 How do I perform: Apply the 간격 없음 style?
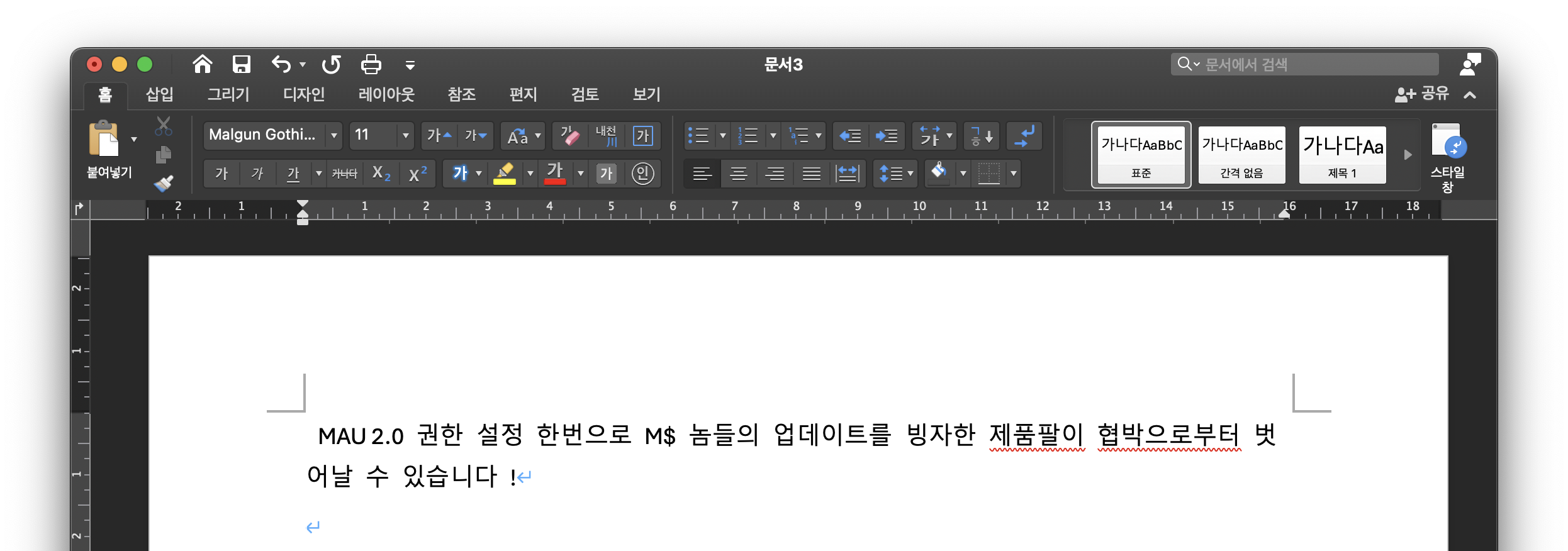point(1241,155)
